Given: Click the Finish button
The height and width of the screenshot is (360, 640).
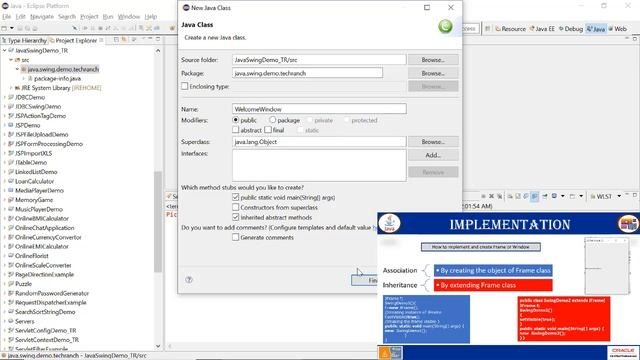Looking at the screenshot, I should click(x=364, y=280).
